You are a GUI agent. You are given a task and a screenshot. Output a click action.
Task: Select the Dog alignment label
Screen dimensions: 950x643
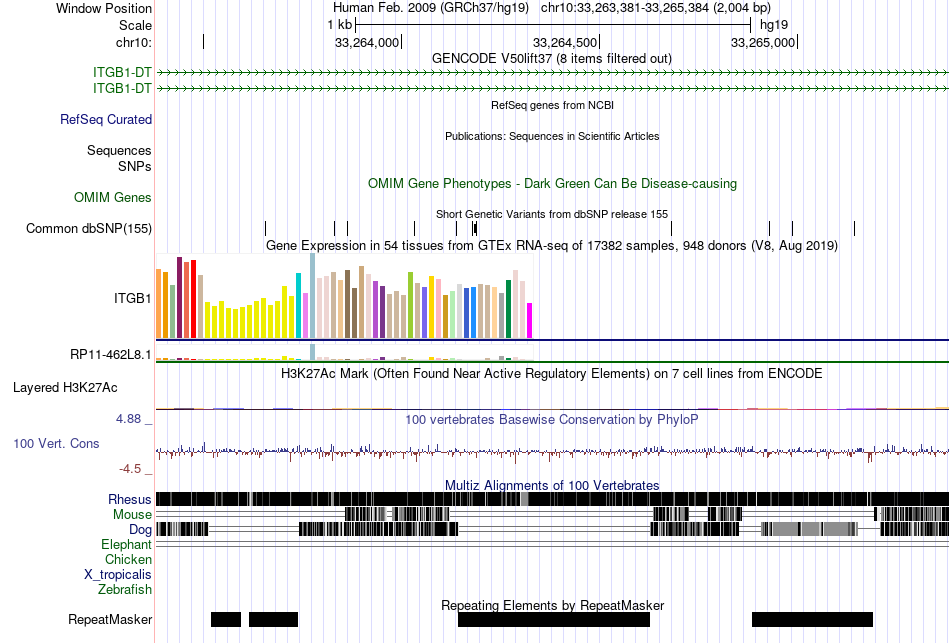point(140,530)
